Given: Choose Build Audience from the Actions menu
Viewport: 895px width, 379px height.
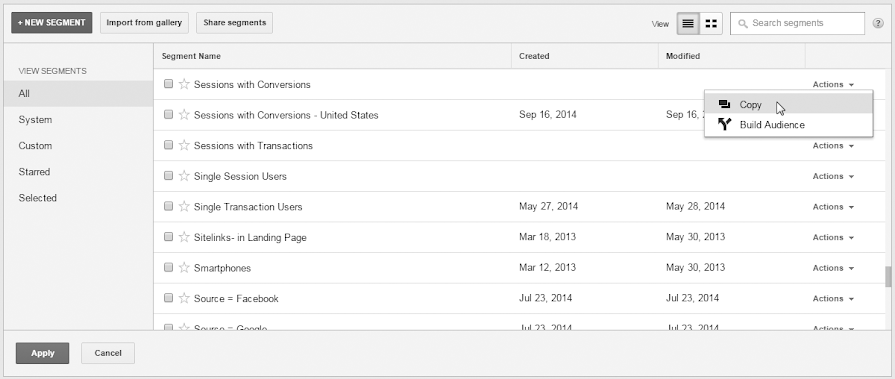Looking at the screenshot, I should (788, 125).
